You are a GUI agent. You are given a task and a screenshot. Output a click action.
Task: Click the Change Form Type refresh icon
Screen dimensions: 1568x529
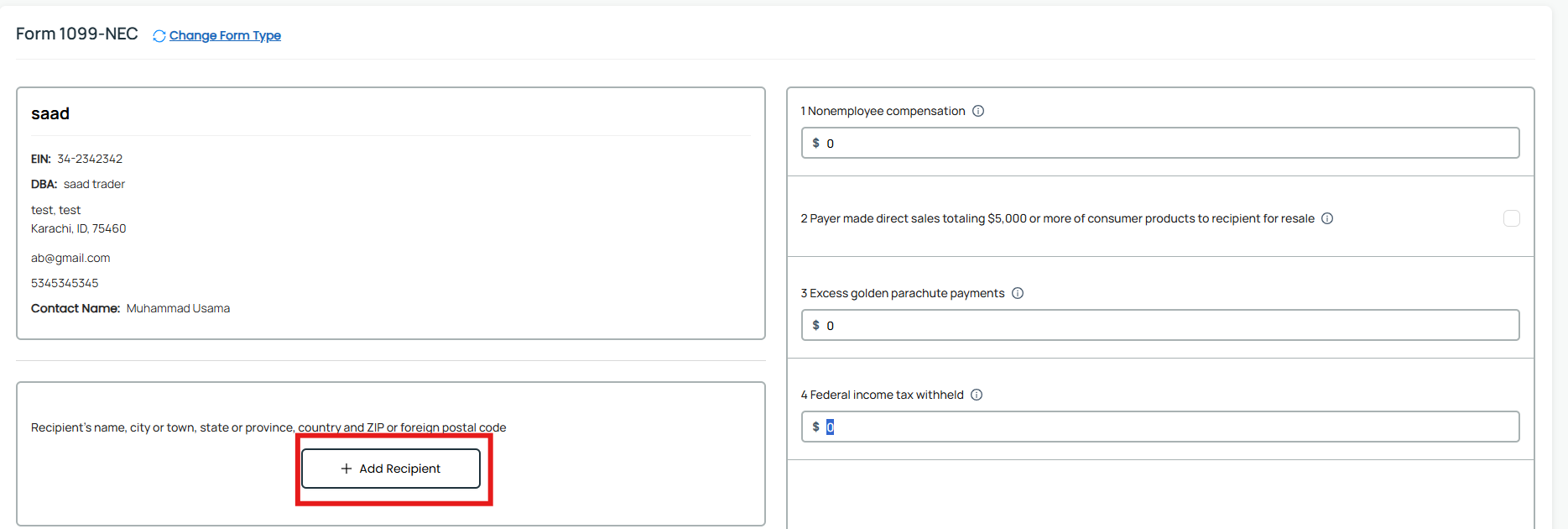pos(159,36)
